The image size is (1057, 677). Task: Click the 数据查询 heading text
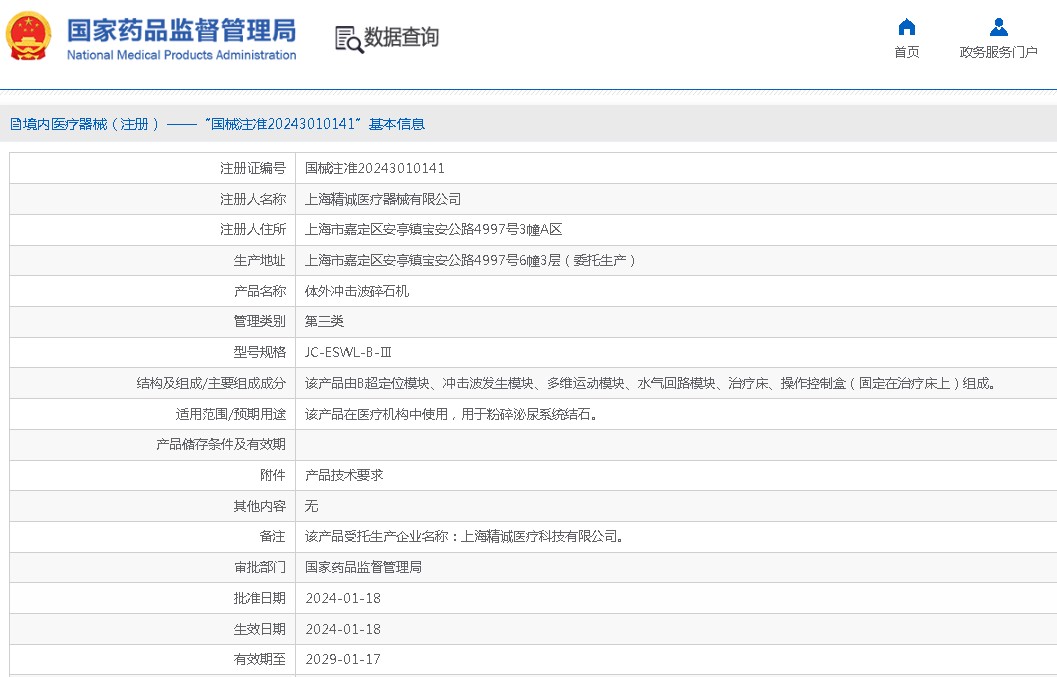(401, 37)
